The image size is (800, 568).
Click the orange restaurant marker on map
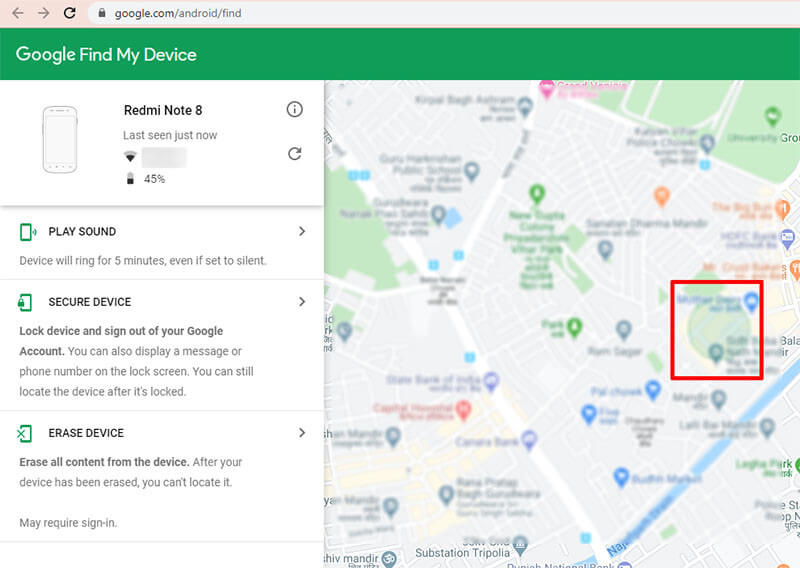coord(661,196)
